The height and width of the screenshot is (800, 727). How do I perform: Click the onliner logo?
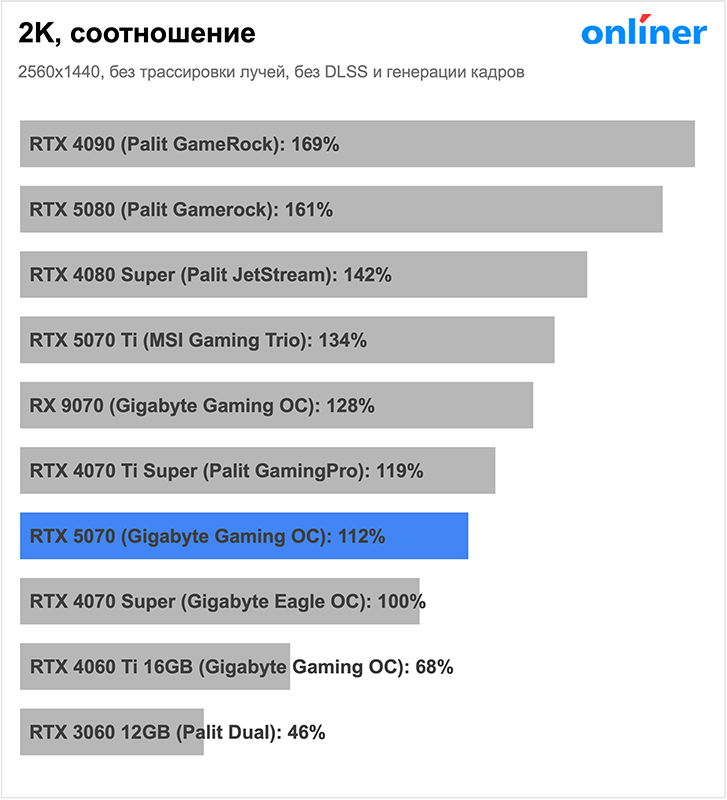pos(643,33)
